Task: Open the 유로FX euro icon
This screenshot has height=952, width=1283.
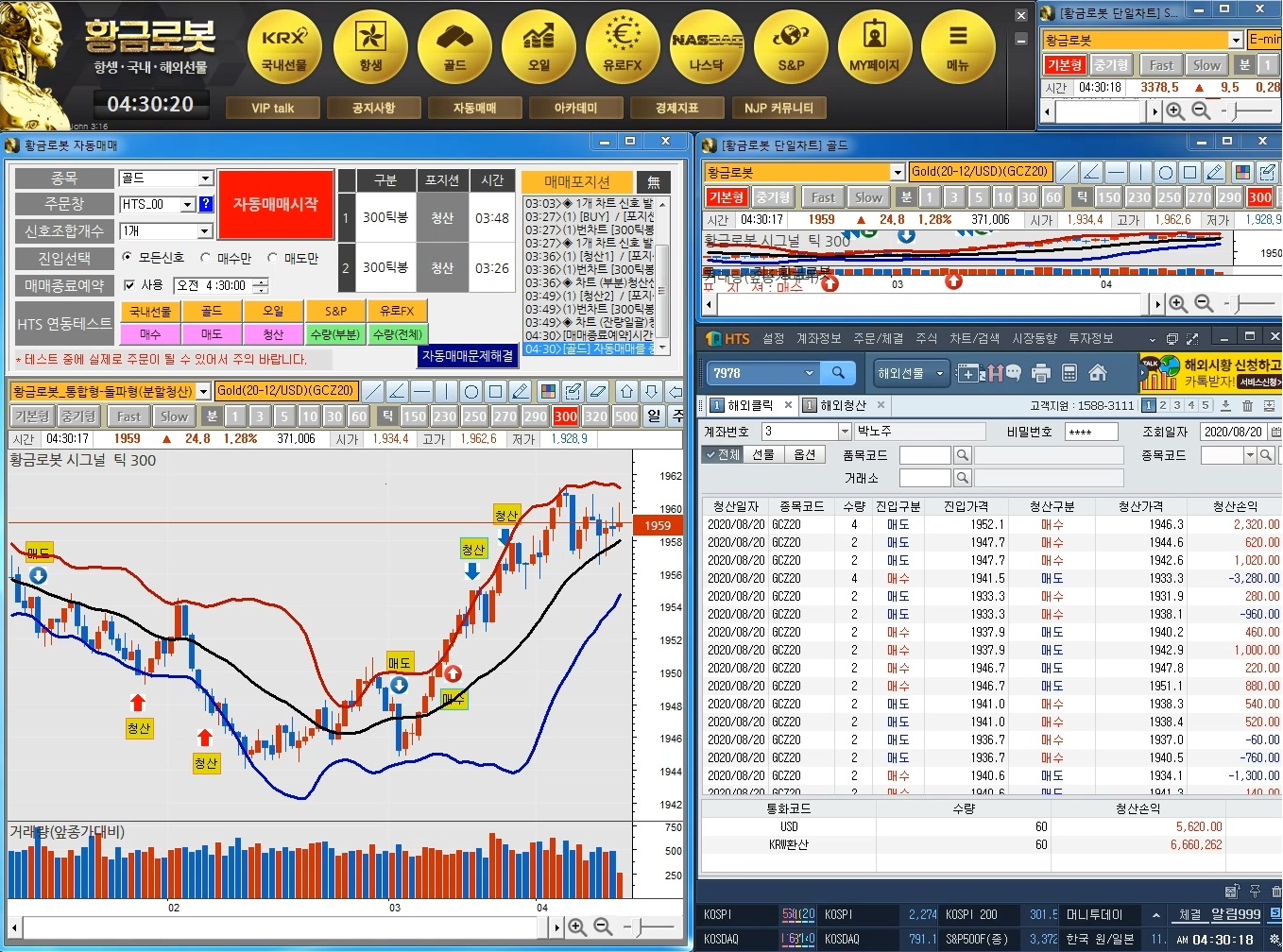Action: pos(623,47)
